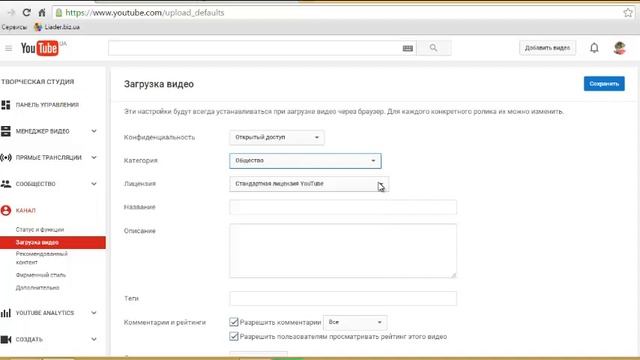
Task: Open the on-screen keyboard icon in search
Action: (407, 48)
